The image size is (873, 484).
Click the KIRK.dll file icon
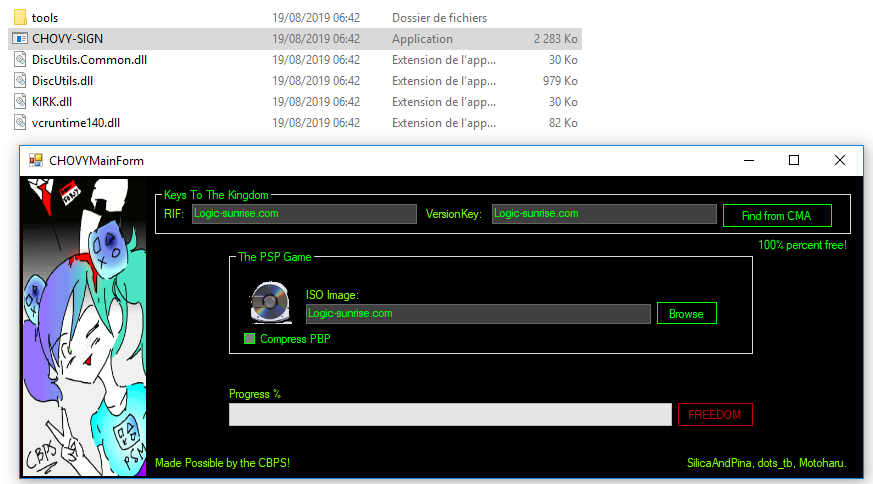[x=20, y=102]
